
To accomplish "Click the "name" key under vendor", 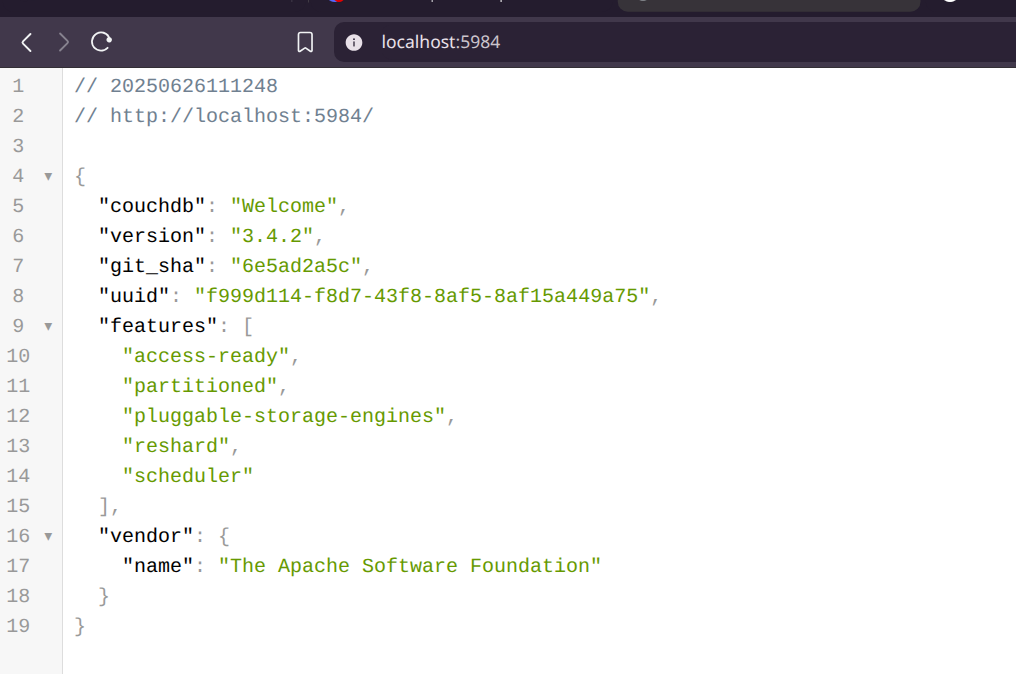I will (158, 565).
